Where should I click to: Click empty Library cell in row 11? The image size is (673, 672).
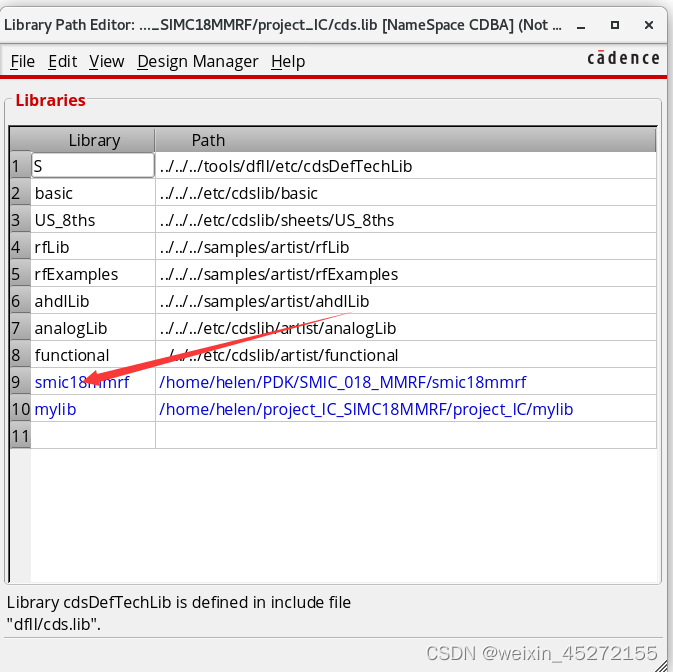(x=93, y=436)
